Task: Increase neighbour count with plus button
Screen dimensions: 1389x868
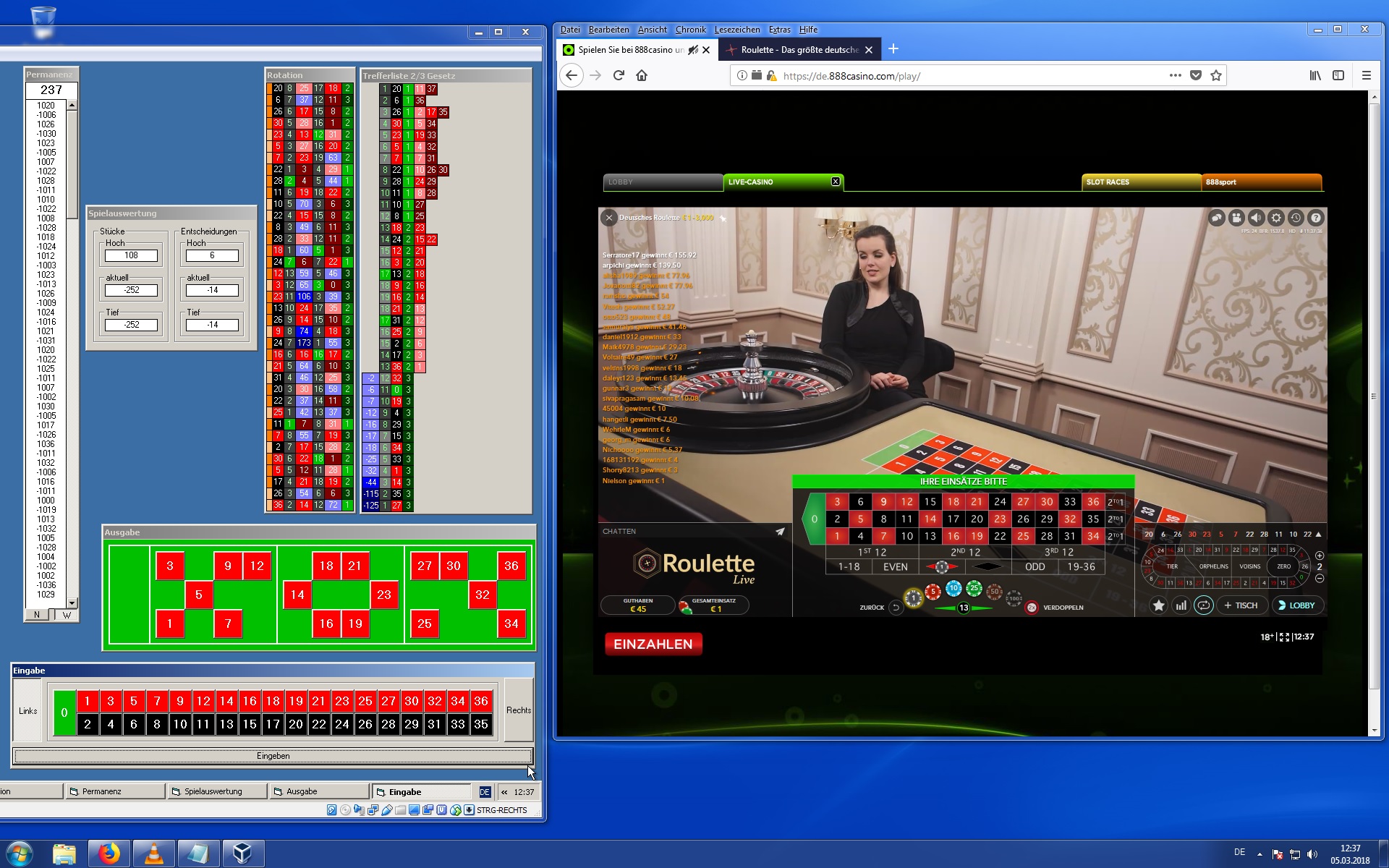Action: point(1320,556)
